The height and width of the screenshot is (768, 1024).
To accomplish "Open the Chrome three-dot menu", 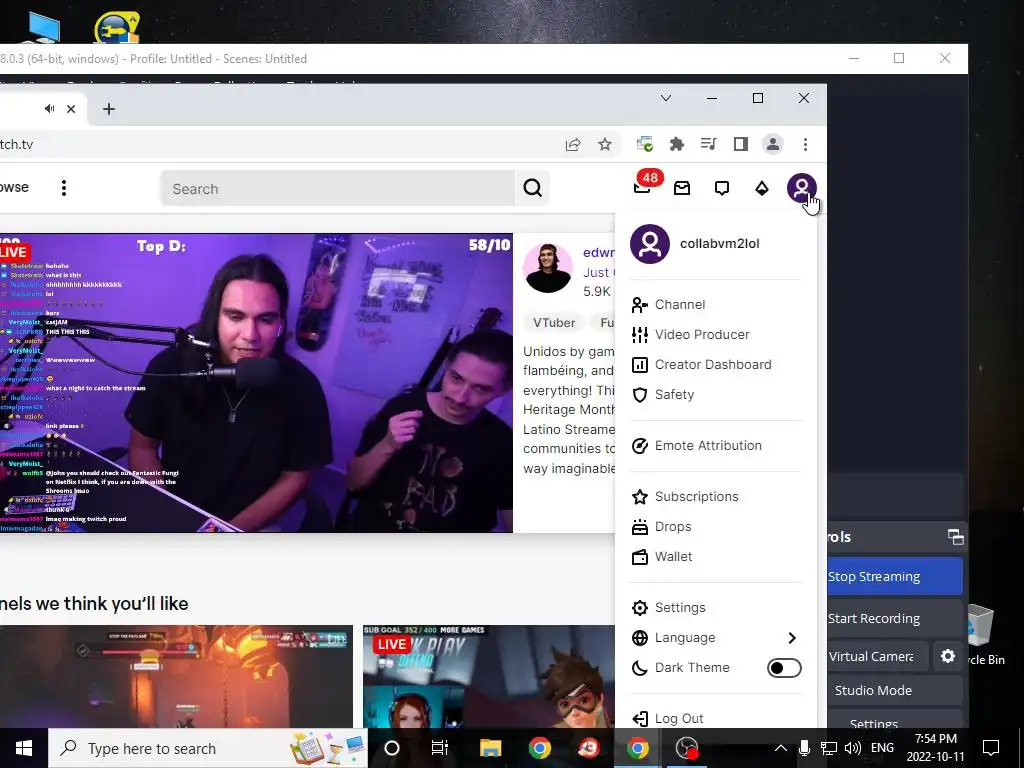I will pyautogui.click(x=805, y=144).
